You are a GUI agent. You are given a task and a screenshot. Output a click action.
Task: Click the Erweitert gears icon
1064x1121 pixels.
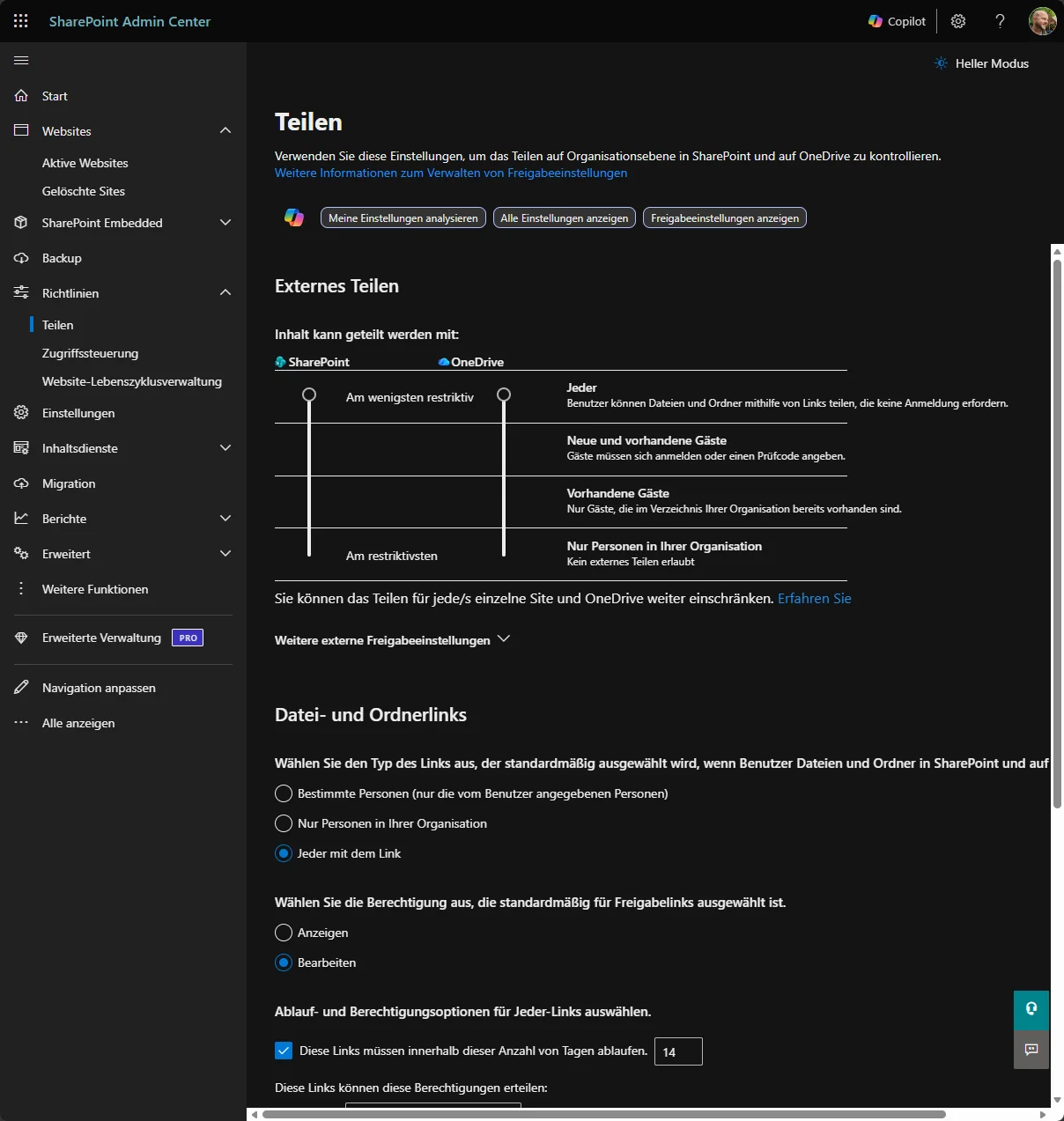(x=21, y=553)
